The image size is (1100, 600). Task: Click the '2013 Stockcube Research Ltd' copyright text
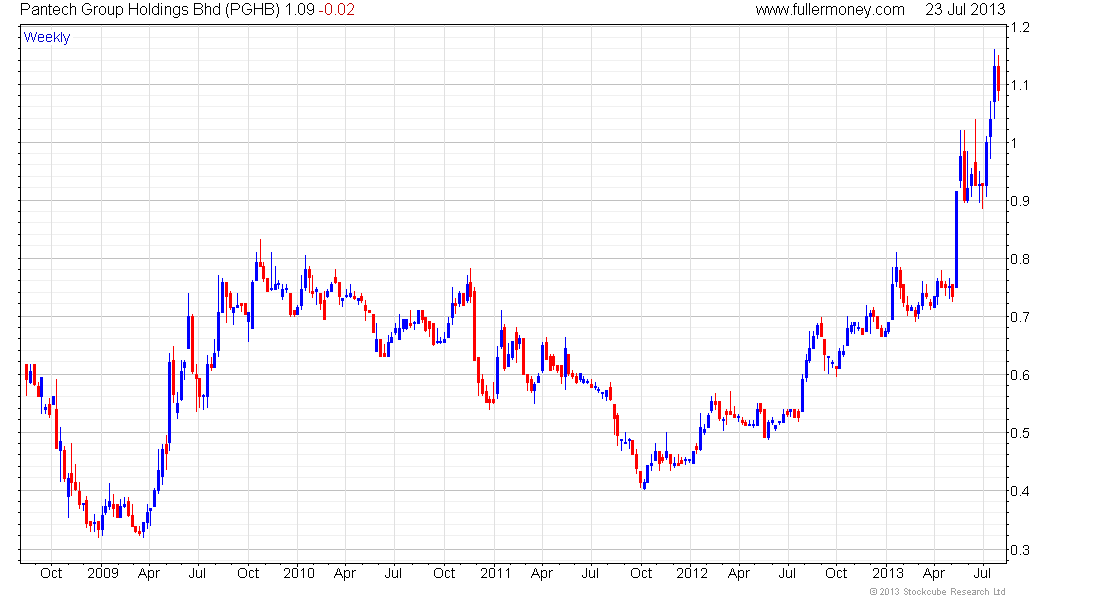938,592
